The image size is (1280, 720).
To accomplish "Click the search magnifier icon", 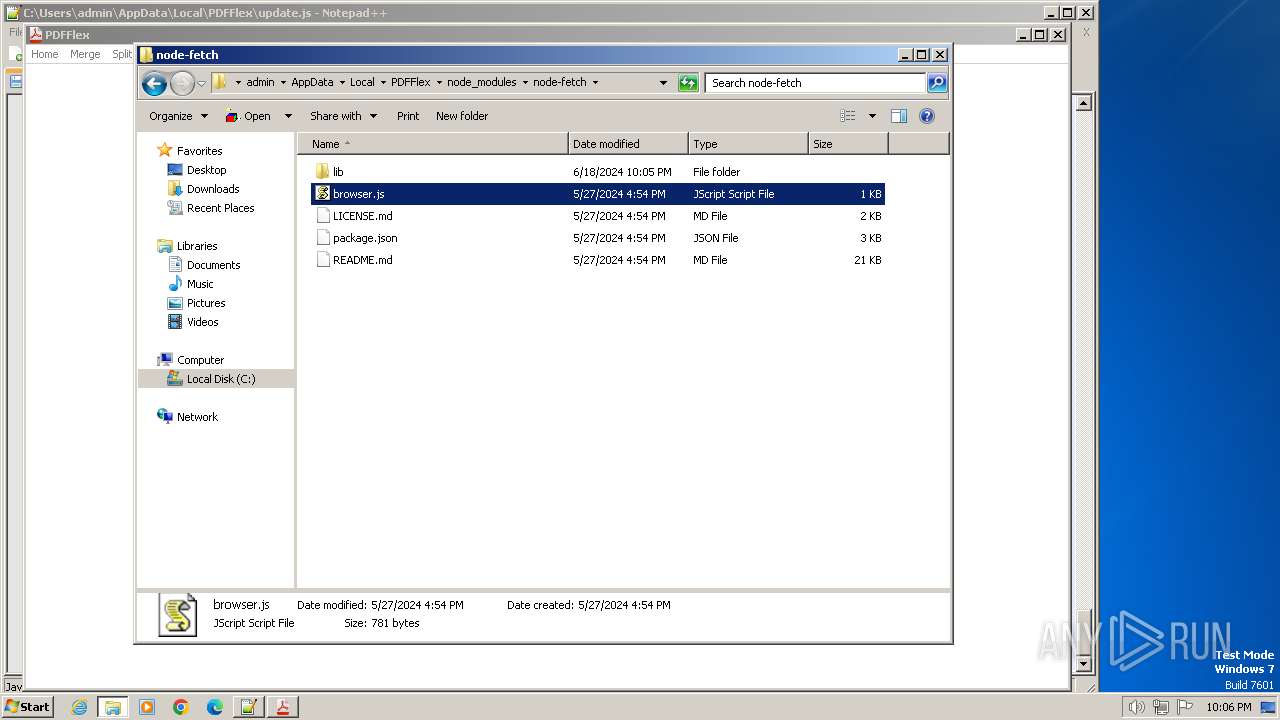I will (x=937, y=83).
